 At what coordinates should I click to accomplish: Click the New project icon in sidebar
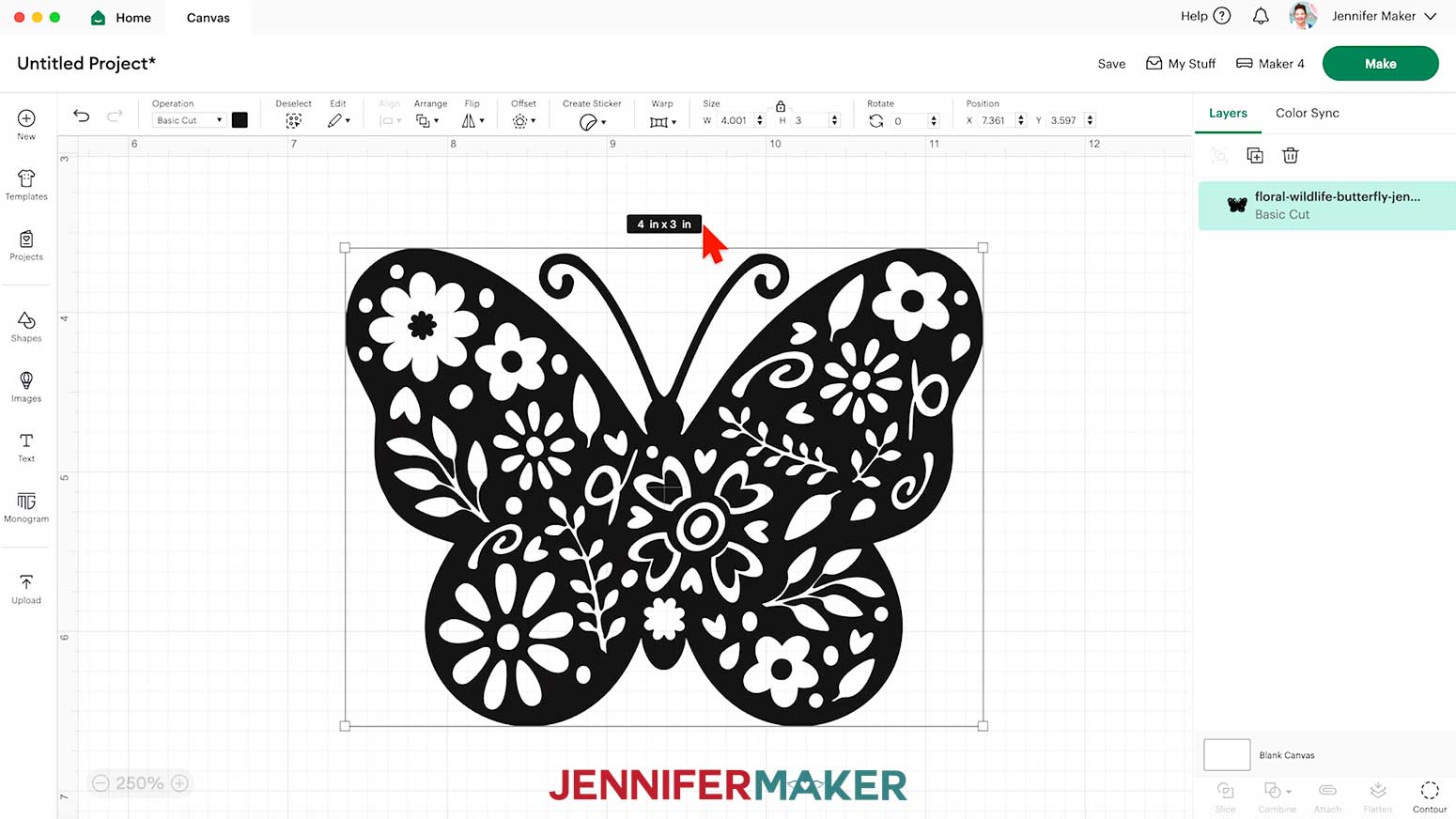click(x=26, y=118)
